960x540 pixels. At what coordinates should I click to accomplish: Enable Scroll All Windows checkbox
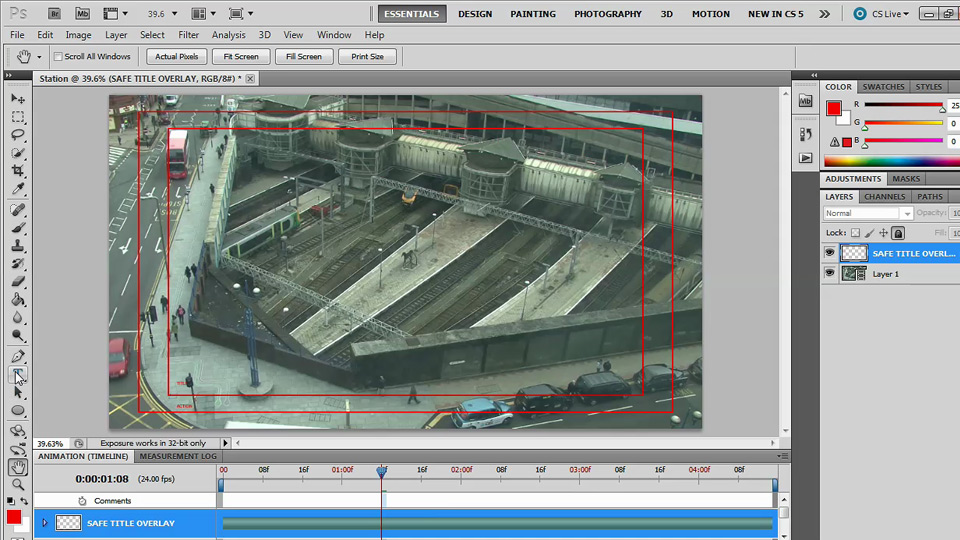coord(58,56)
